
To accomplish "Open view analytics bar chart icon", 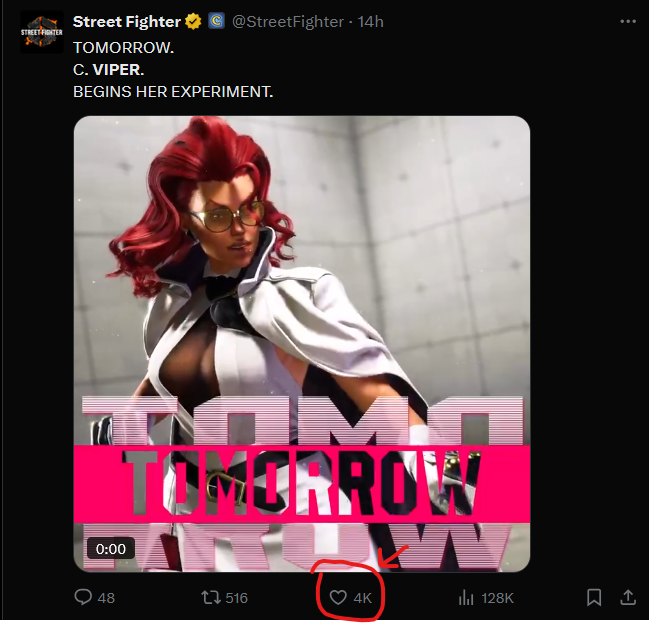I will (466, 597).
